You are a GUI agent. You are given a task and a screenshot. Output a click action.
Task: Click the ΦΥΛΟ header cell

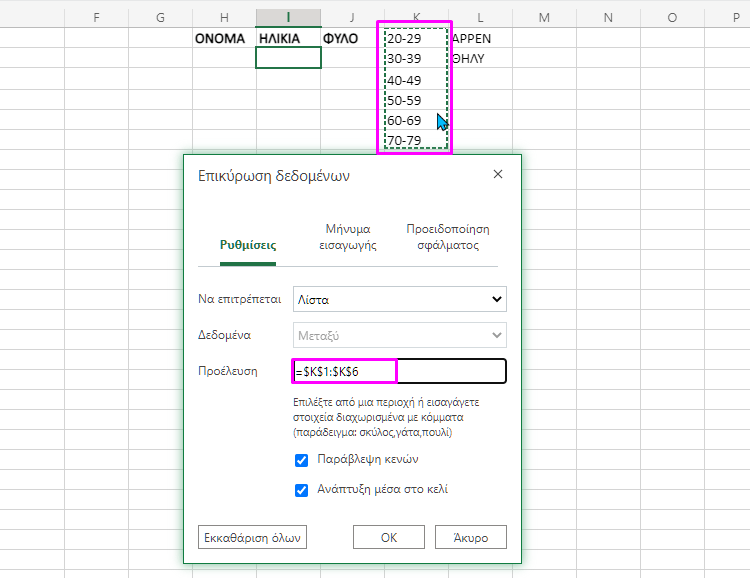click(x=342, y=38)
